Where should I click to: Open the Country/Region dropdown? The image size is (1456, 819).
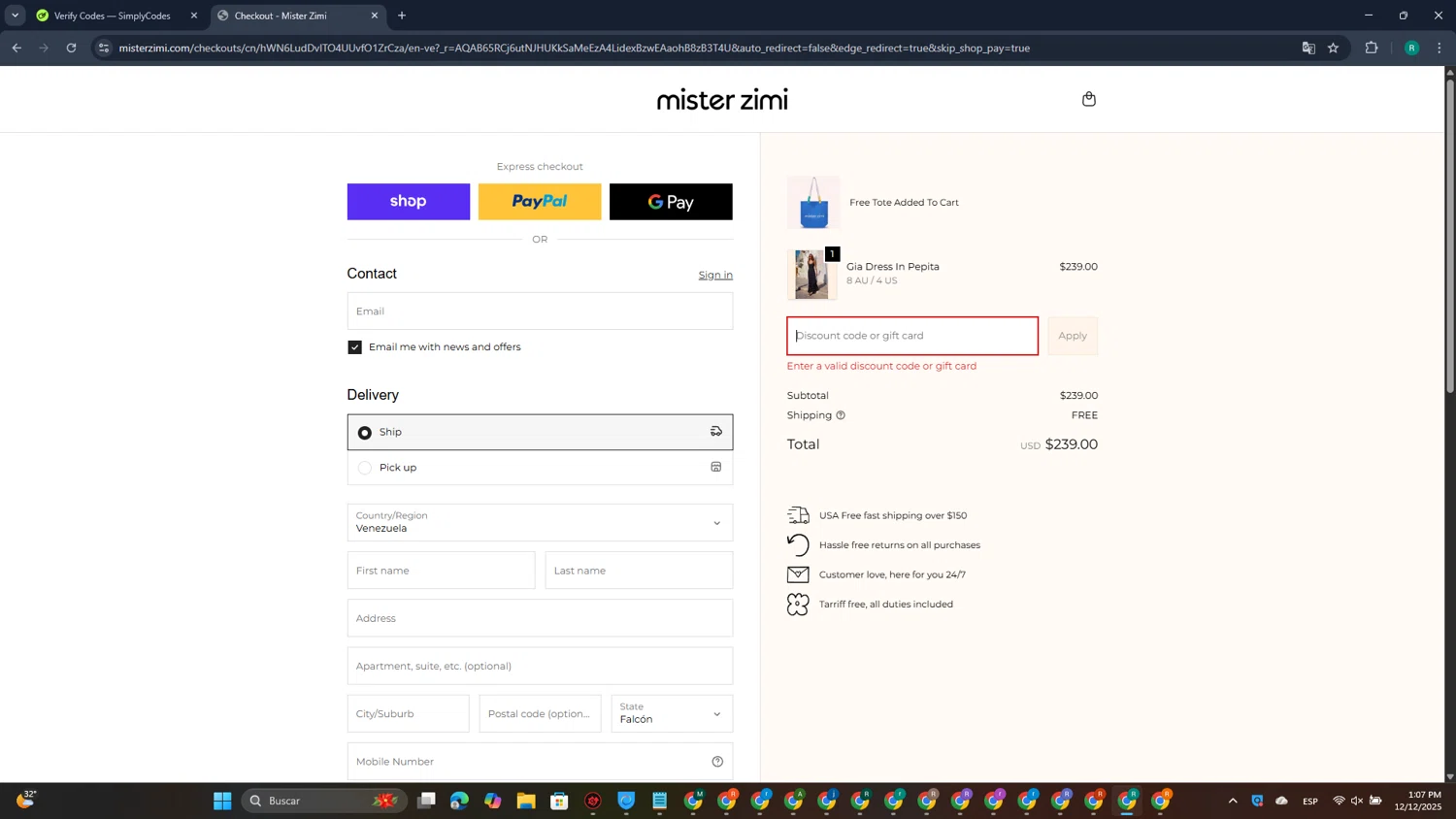[540, 522]
